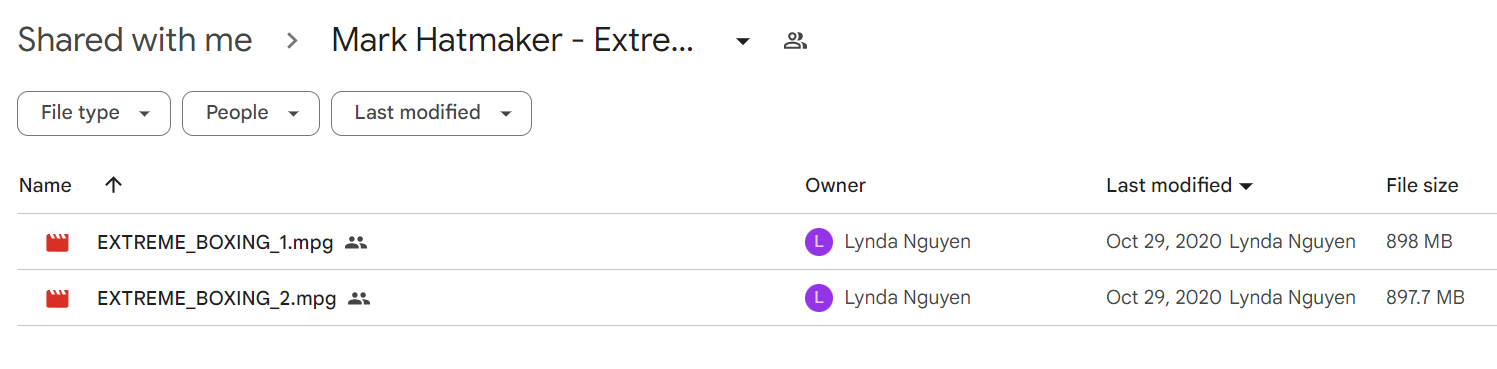1497x369 pixels.
Task: Expand the Mark Hatmaker folder menu arrow
Action: click(x=742, y=42)
